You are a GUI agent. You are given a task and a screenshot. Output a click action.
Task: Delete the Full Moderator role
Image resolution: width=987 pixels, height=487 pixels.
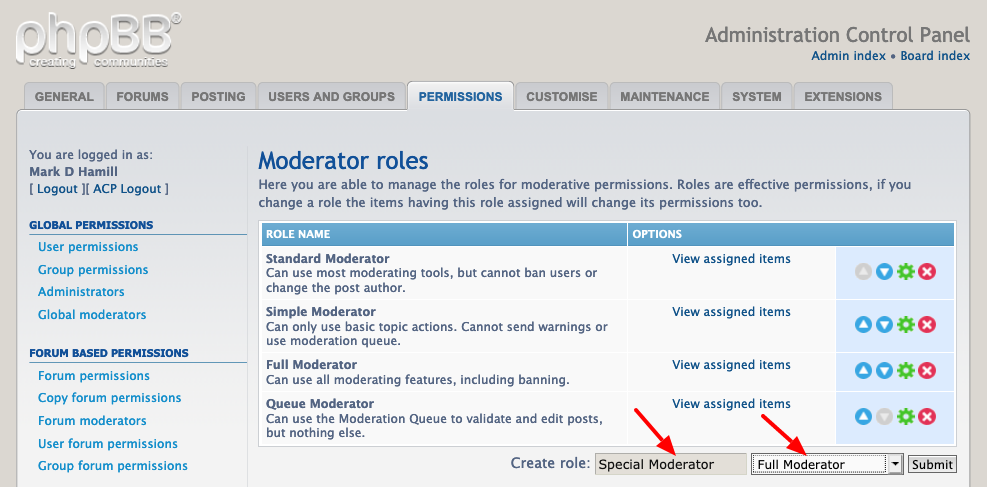coord(927,371)
